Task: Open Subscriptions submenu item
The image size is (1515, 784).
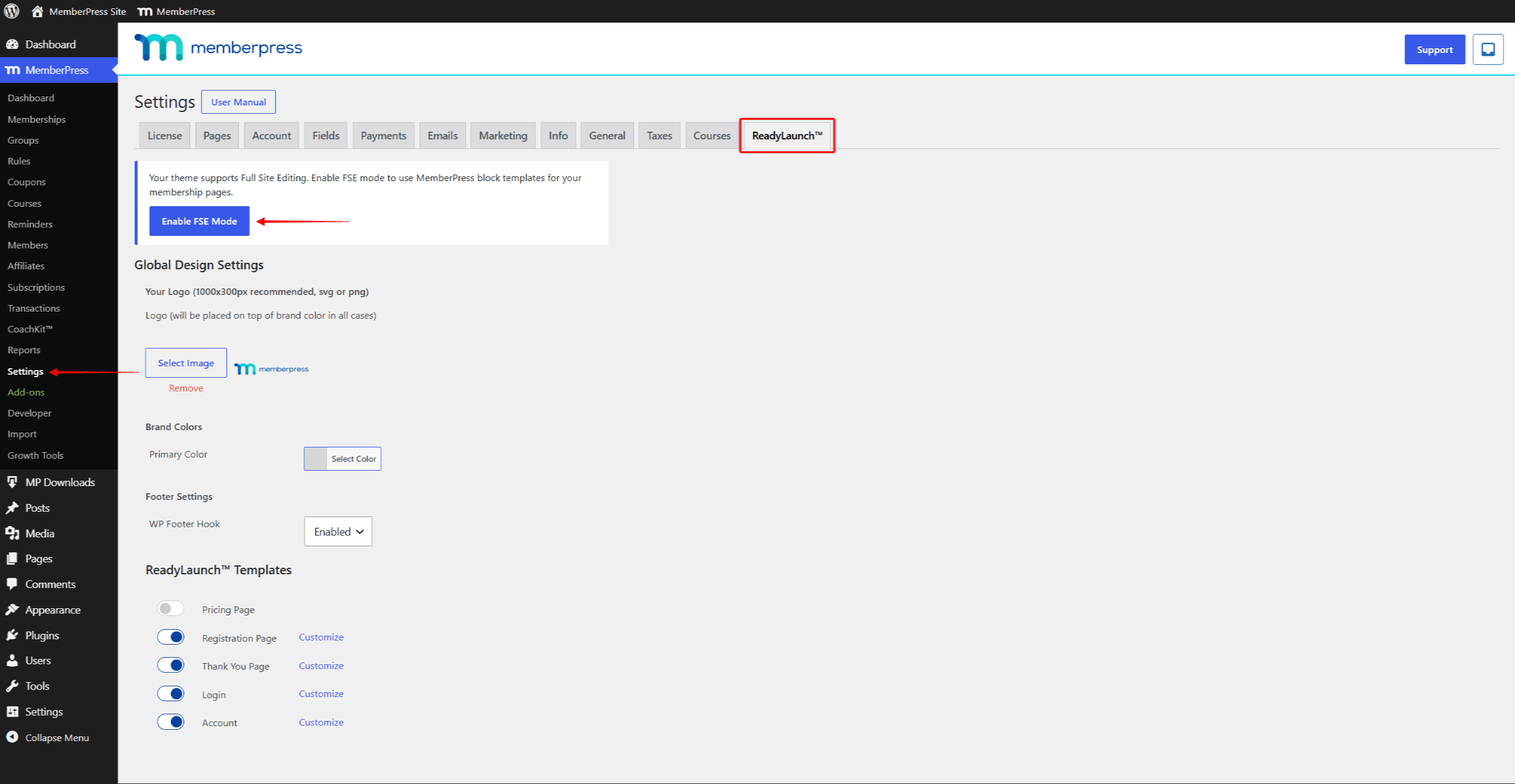Action: click(36, 287)
